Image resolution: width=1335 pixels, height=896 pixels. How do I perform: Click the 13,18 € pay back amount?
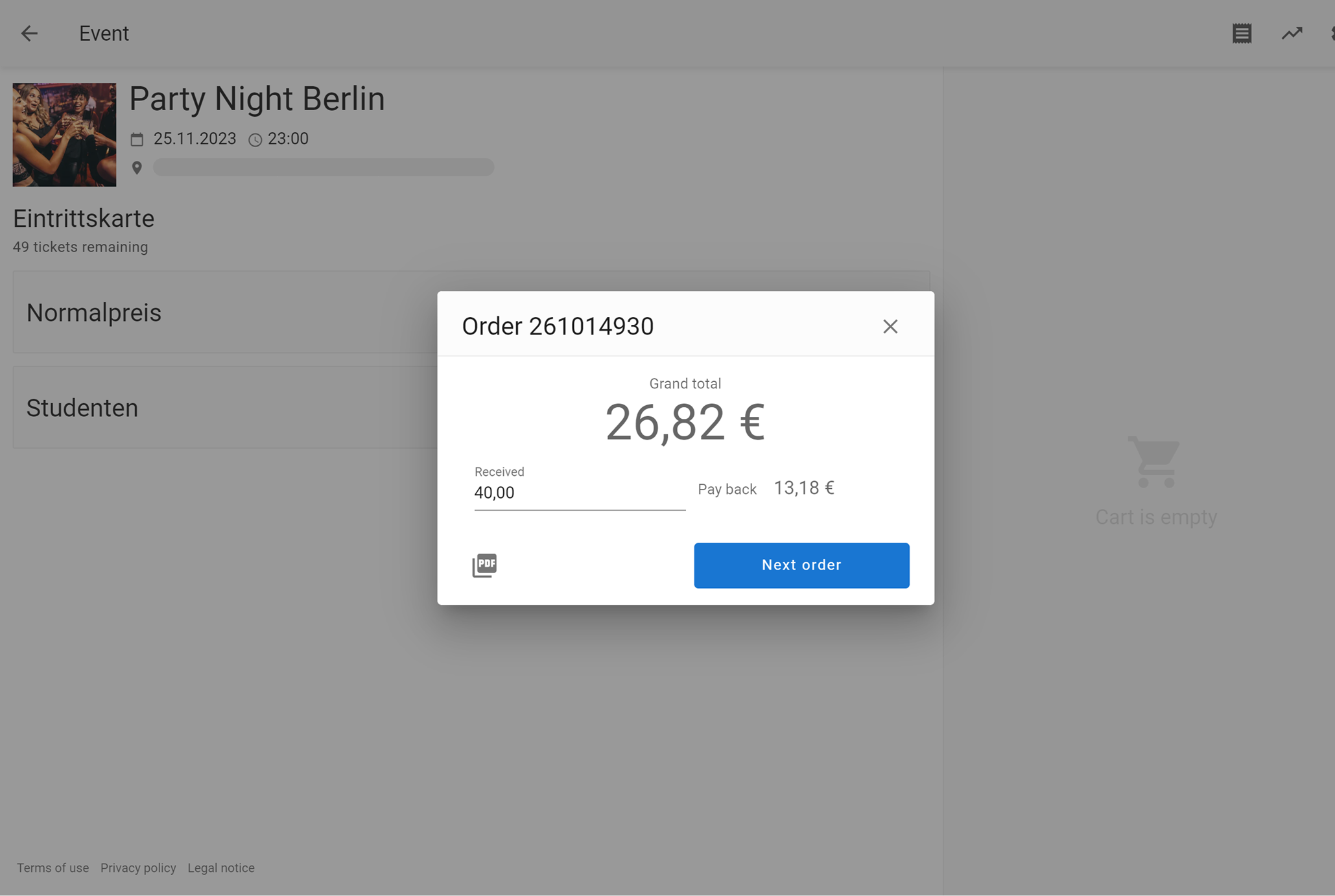[803, 488]
